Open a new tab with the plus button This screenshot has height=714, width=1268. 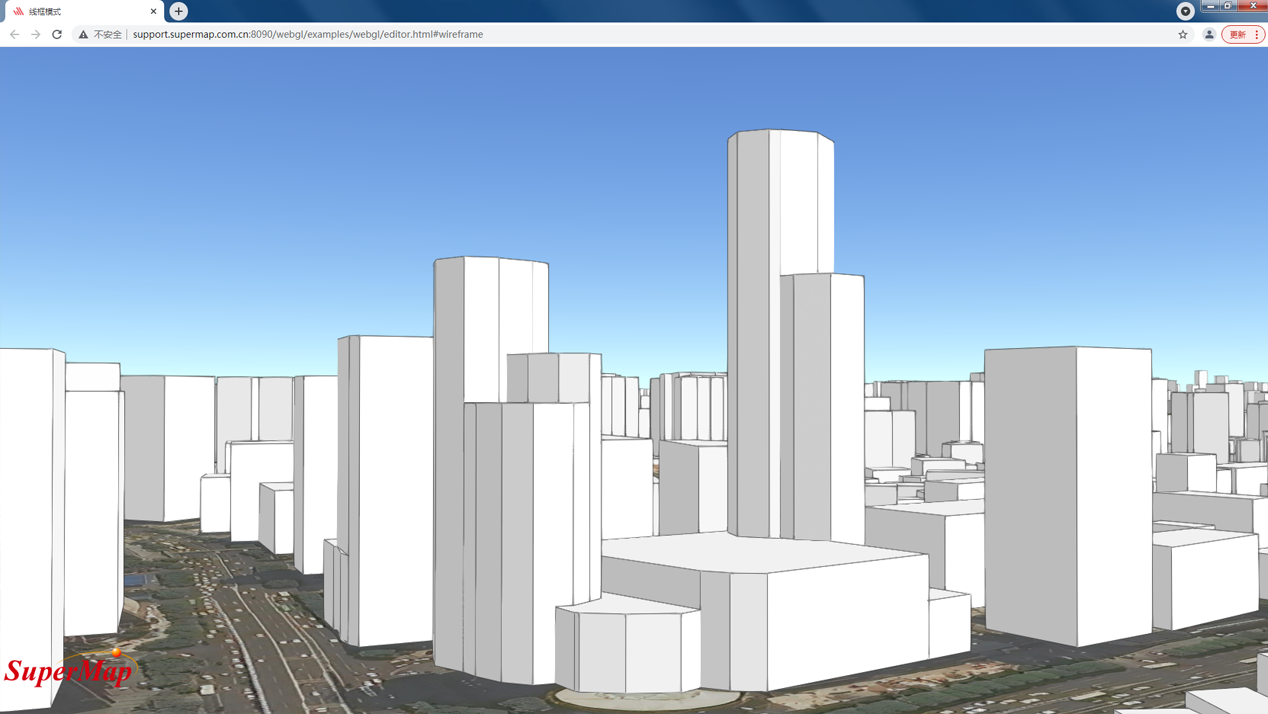pos(178,11)
